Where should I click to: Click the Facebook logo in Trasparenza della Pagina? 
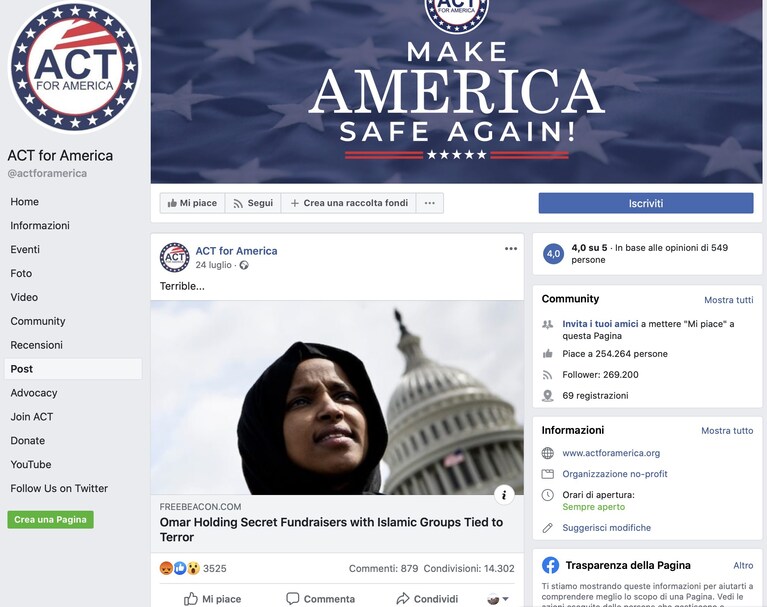[x=550, y=565]
